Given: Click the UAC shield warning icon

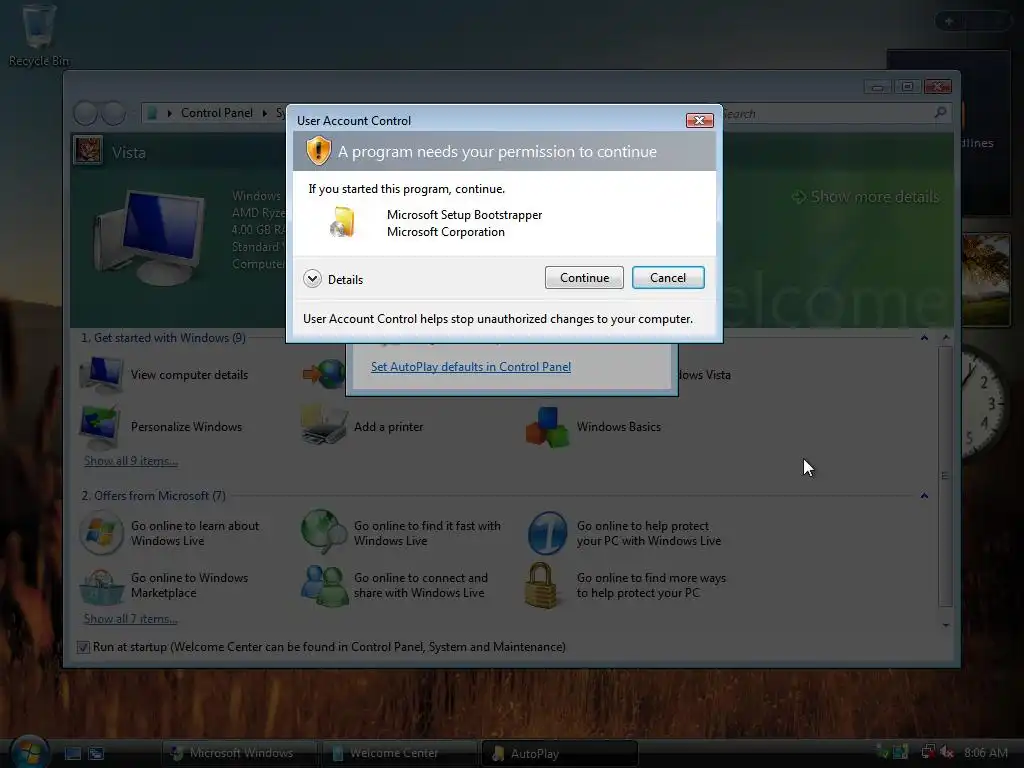Looking at the screenshot, I should coord(319,151).
